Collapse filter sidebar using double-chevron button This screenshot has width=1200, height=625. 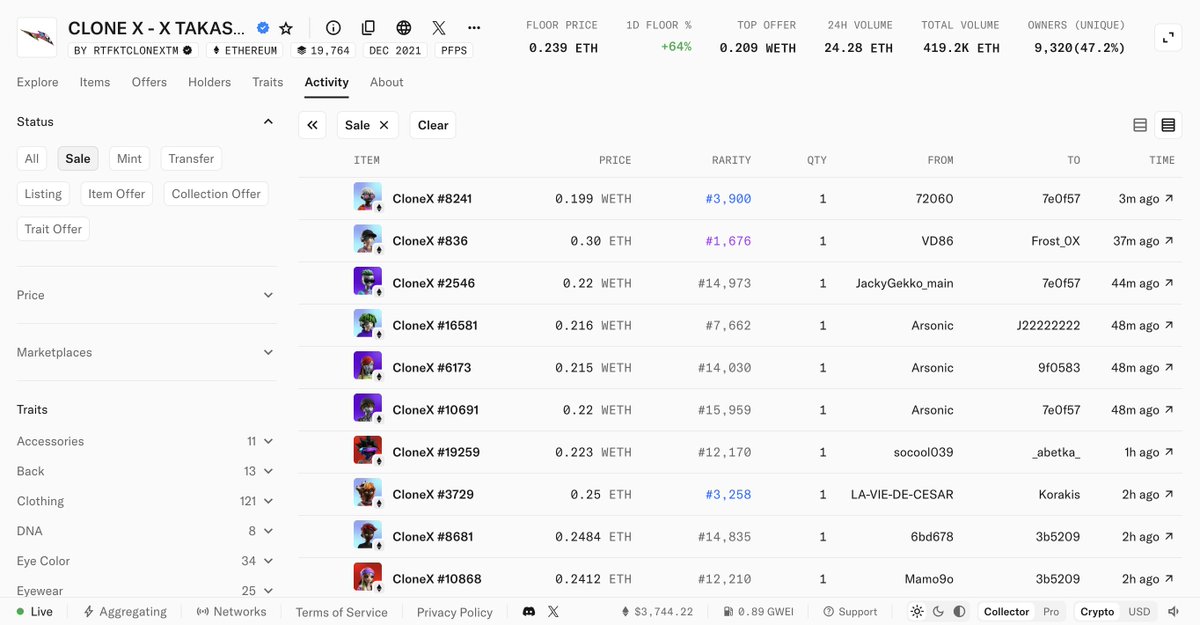pyautogui.click(x=312, y=125)
